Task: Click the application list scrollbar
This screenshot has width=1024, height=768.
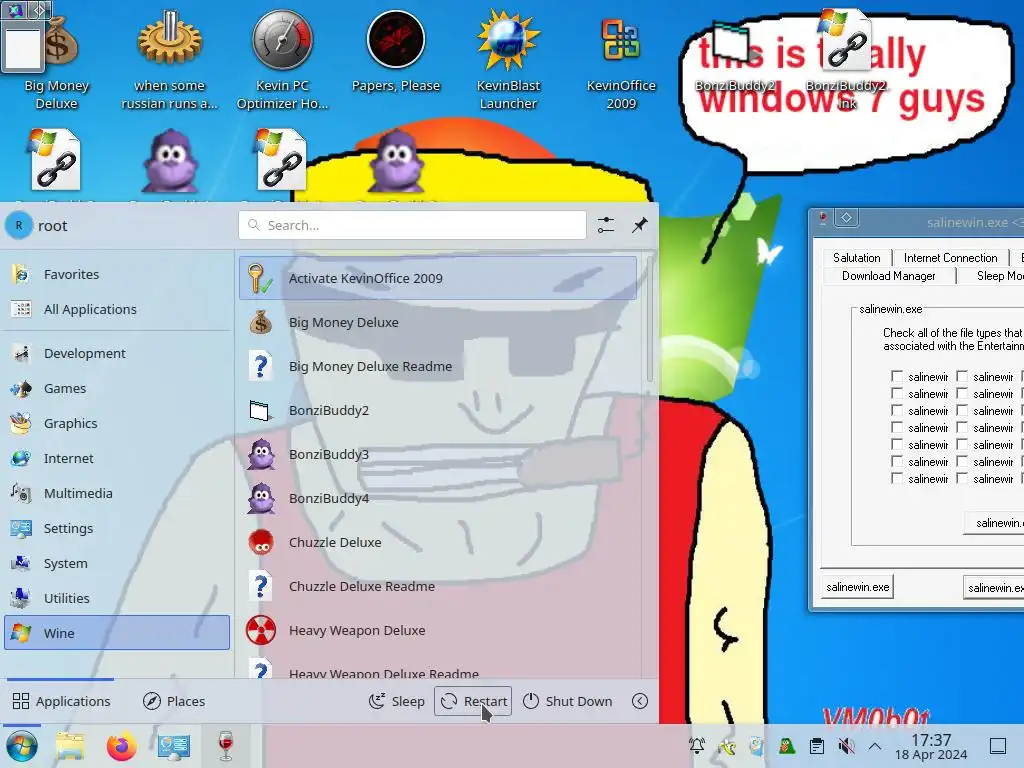Action: click(x=649, y=320)
